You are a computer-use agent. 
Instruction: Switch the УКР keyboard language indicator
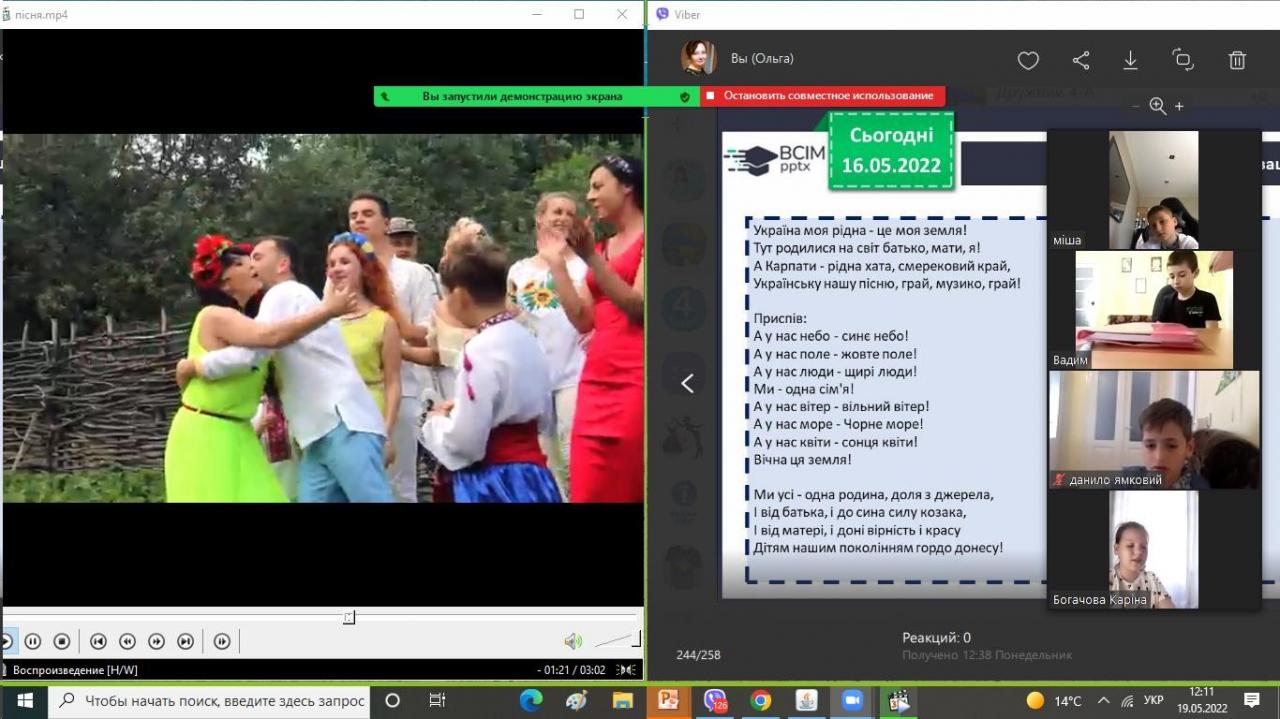click(x=1153, y=700)
